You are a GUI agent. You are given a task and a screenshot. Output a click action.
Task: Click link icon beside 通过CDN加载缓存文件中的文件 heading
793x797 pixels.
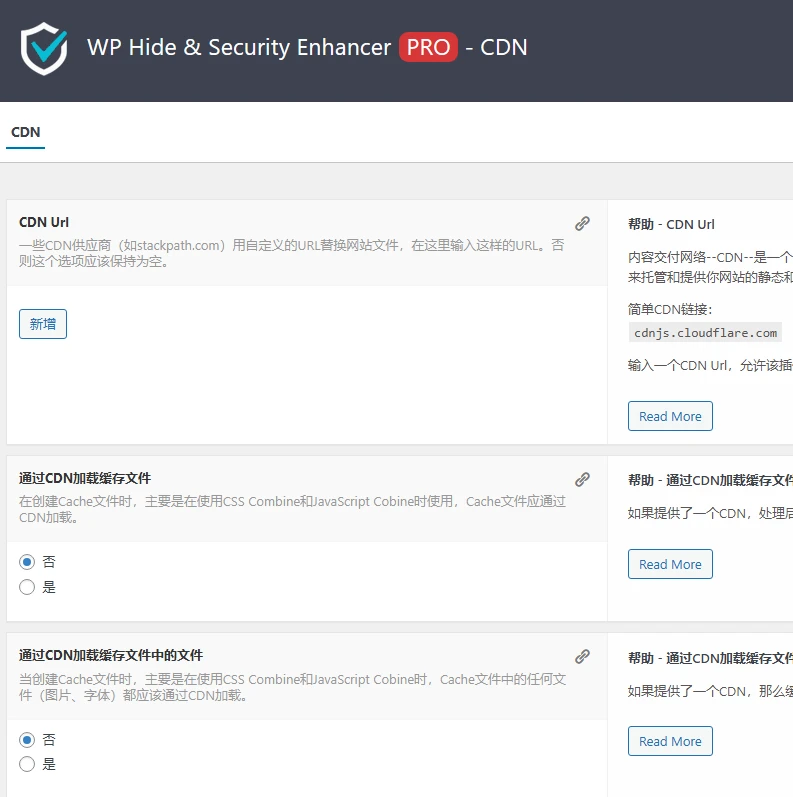[582, 657]
